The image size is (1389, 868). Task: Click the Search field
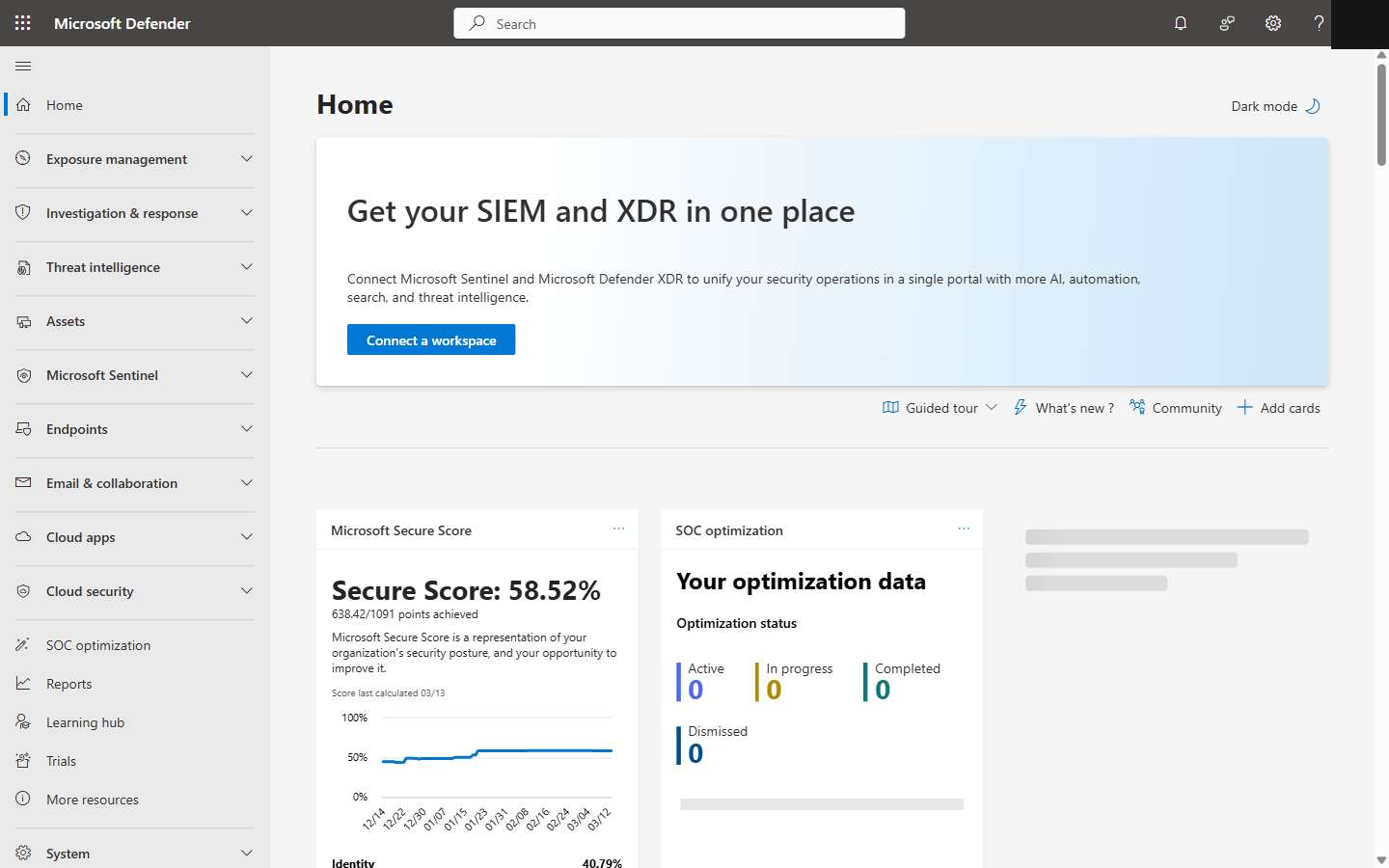click(678, 23)
